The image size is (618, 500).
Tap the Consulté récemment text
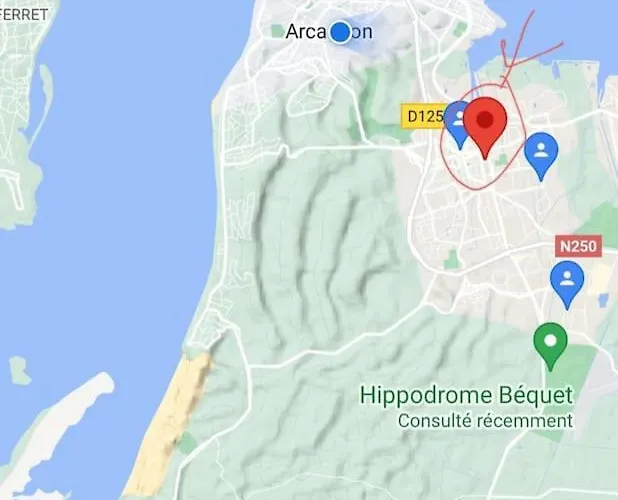(x=485, y=421)
